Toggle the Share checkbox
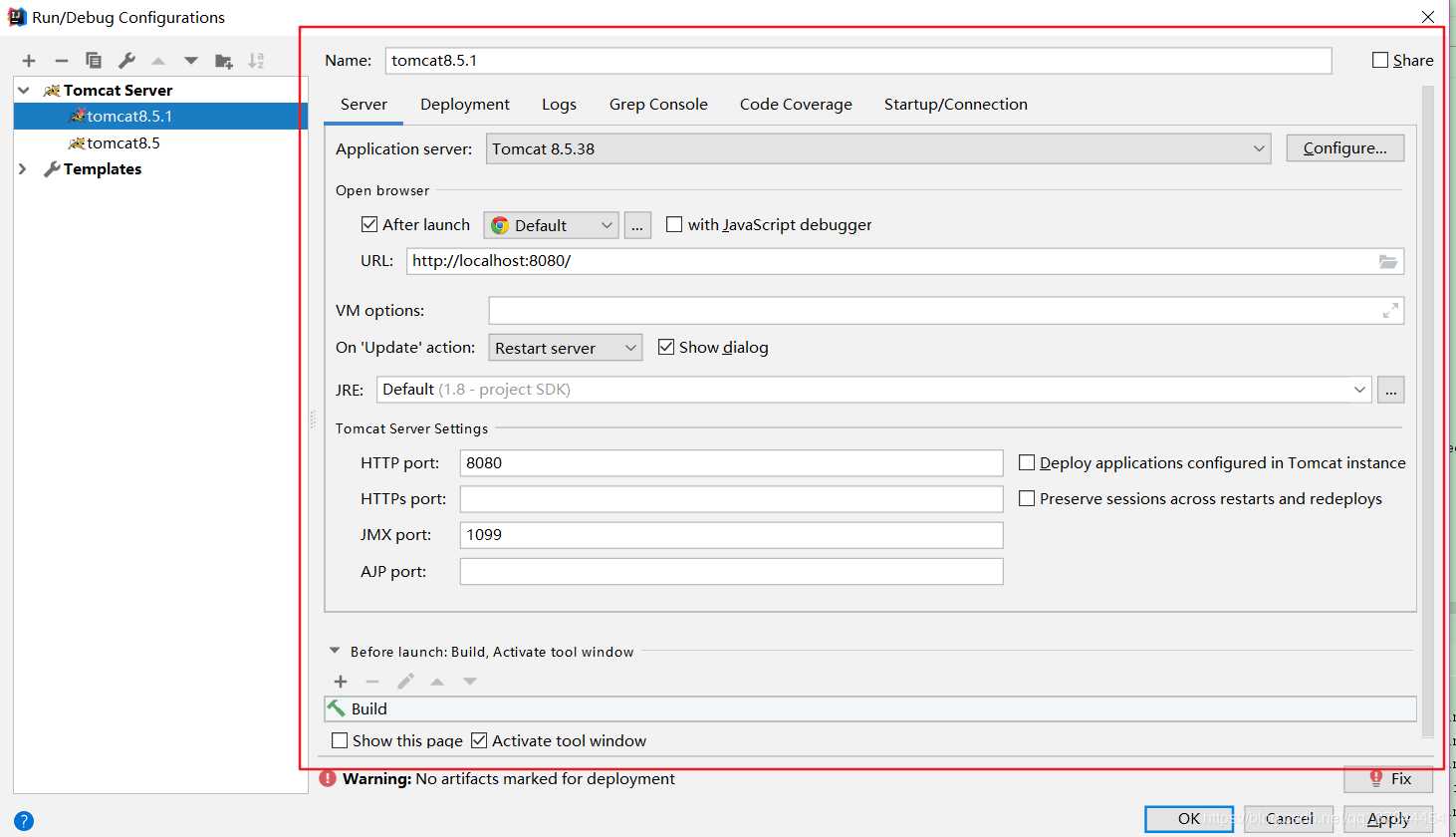 pyautogui.click(x=1380, y=60)
